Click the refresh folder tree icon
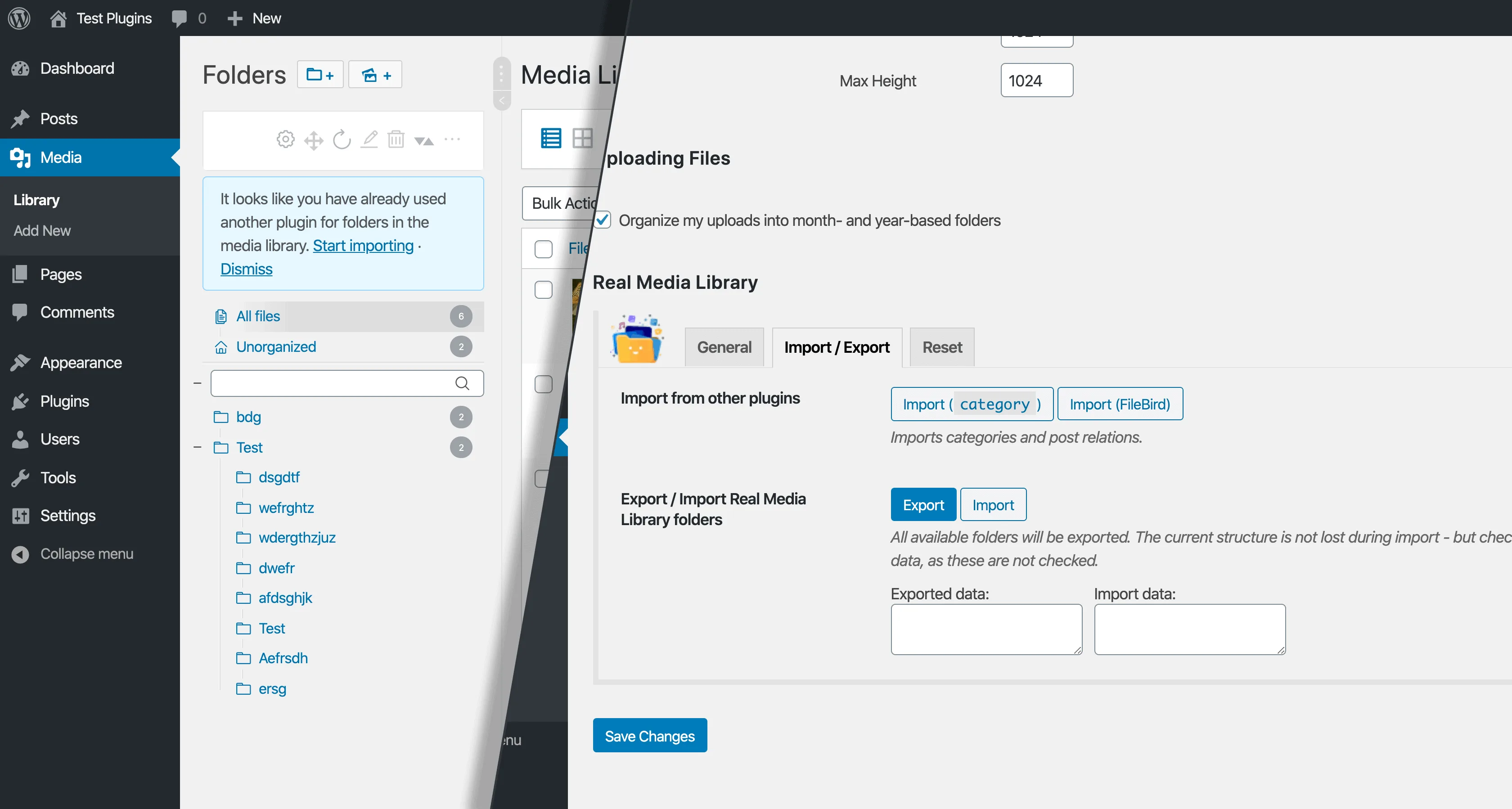1512x809 pixels. point(342,140)
